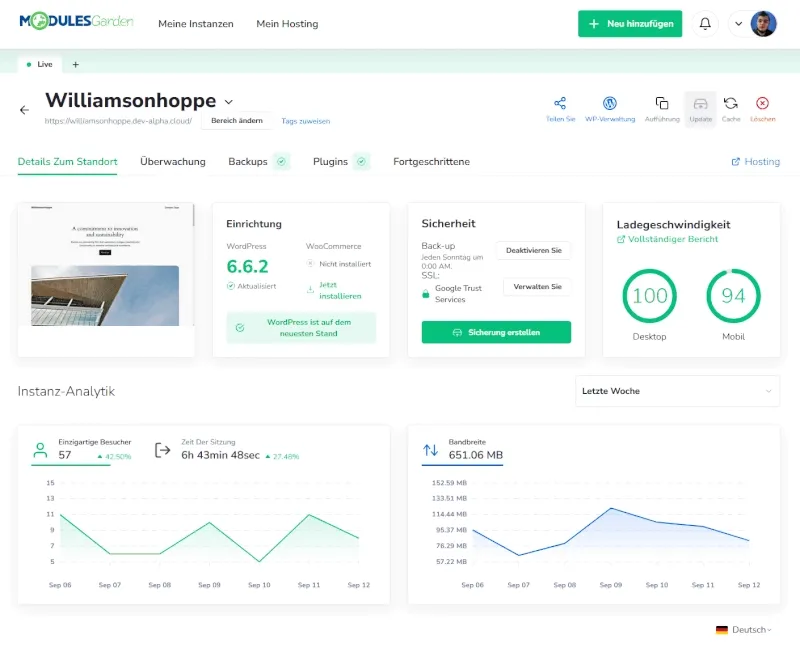Switch to the Überwachung tab
800x652 pixels.
[x=173, y=162]
